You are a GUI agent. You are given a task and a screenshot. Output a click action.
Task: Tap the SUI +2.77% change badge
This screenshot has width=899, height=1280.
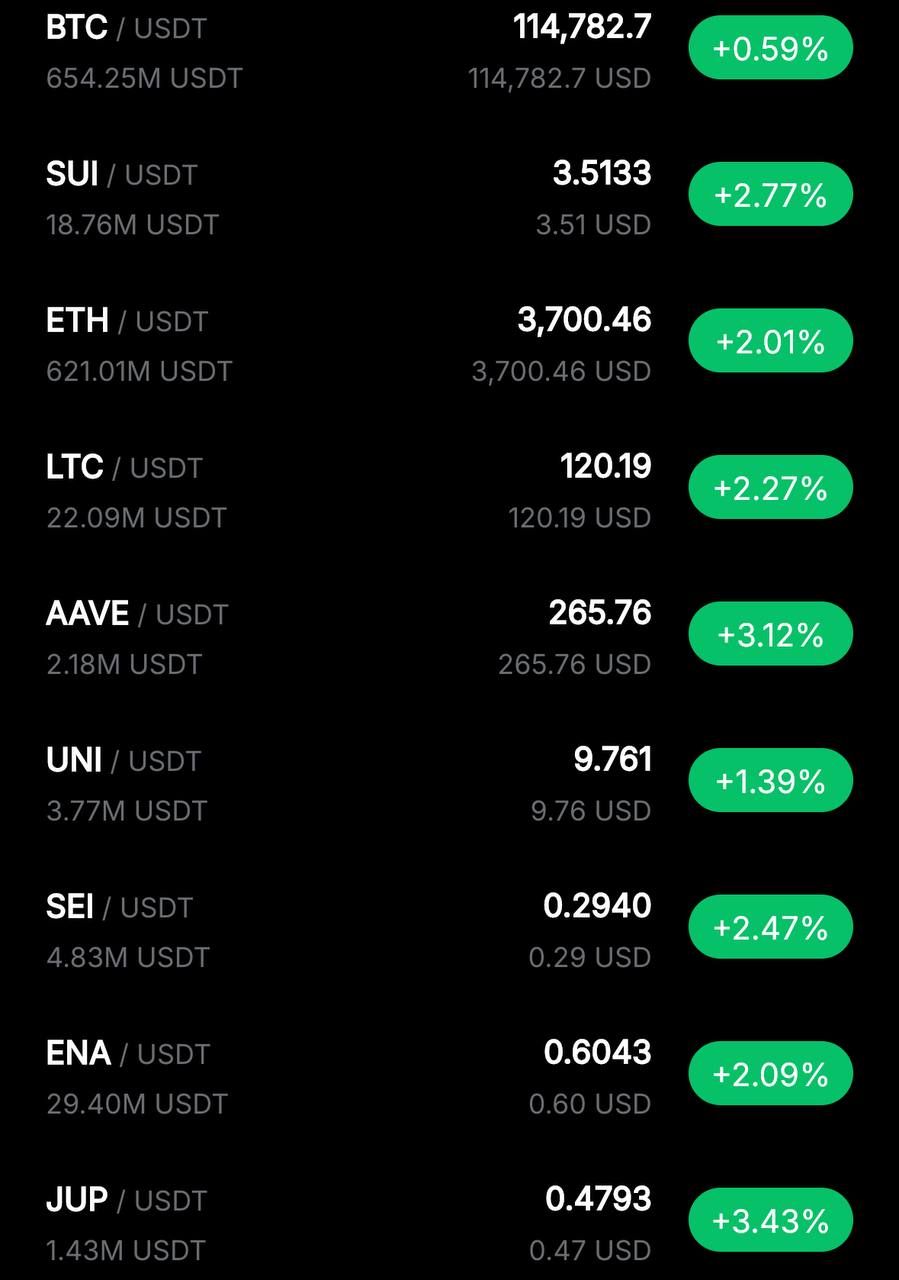click(x=770, y=194)
